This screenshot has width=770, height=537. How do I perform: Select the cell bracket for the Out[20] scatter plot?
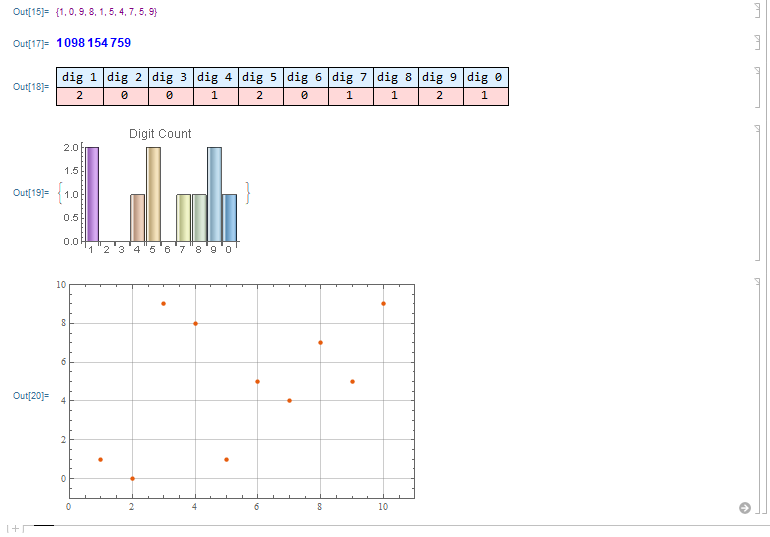tap(757, 395)
